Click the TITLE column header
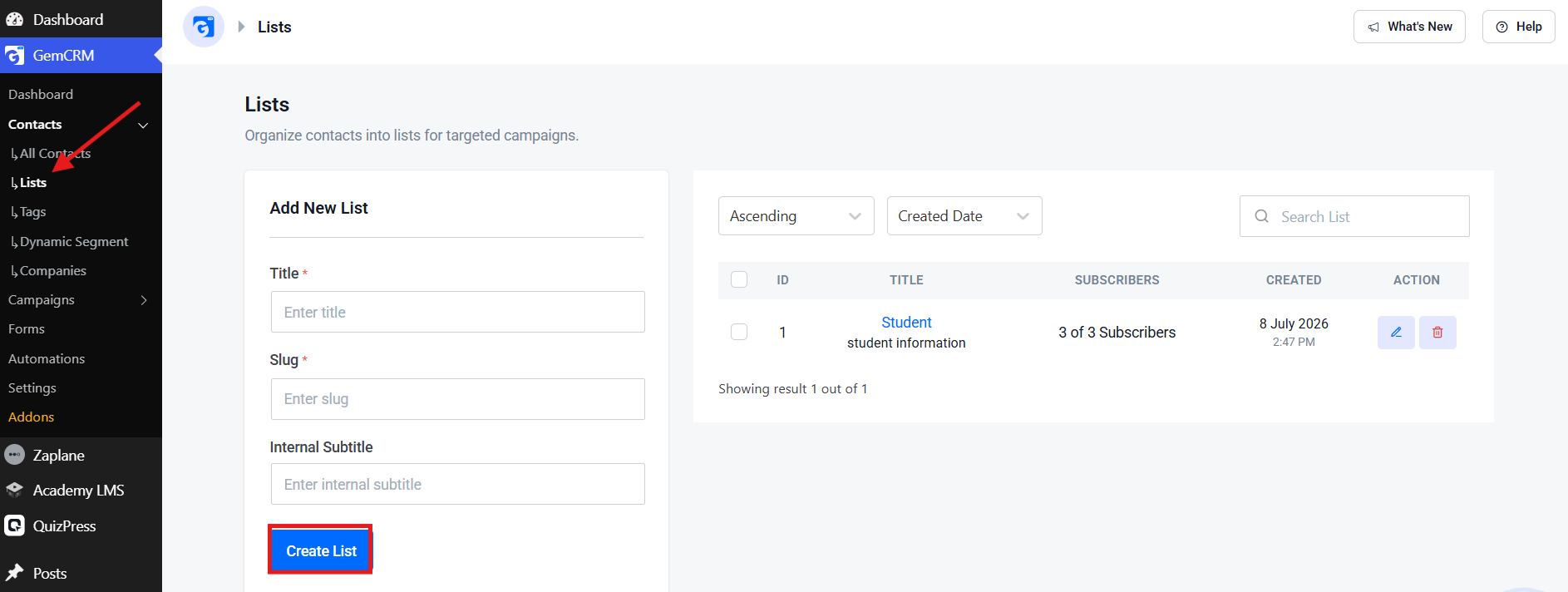 tap(906, 280)
